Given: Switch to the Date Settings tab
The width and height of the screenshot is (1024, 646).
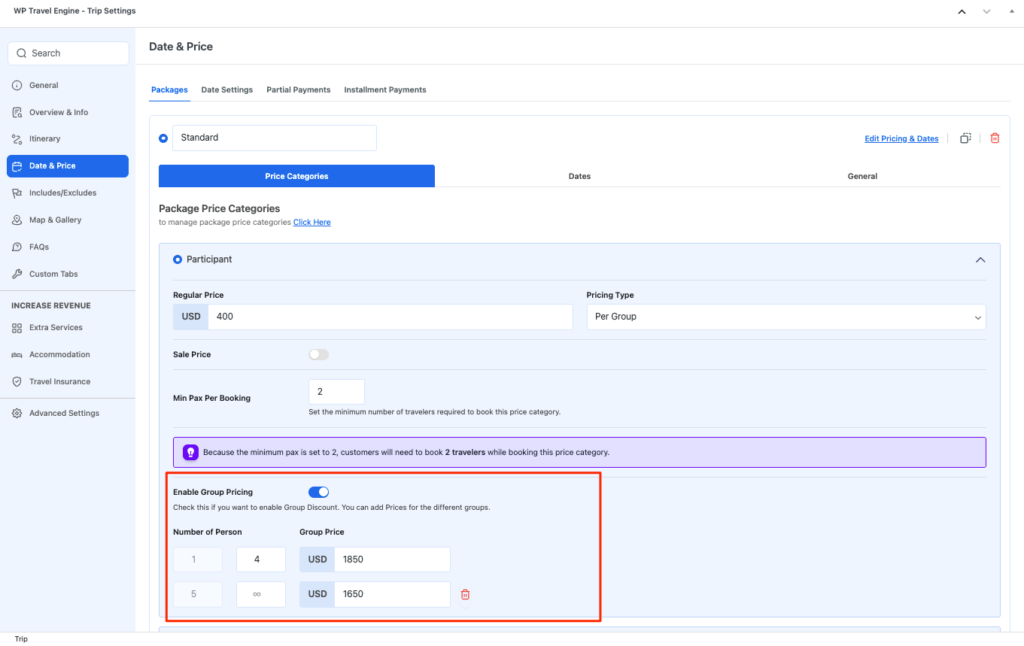Looking at the screenshot, I should point(227,90).
